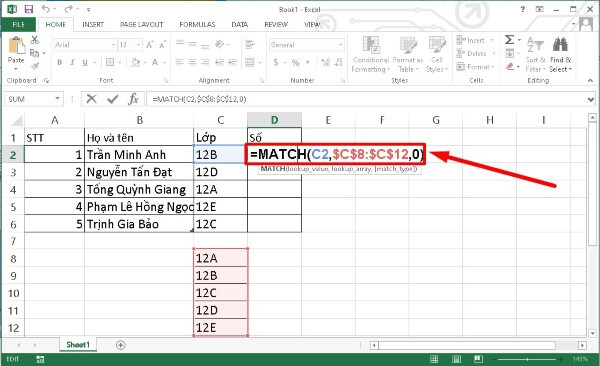Toggle Bold formatting
The image size is (600, 366).
(60, 62)
